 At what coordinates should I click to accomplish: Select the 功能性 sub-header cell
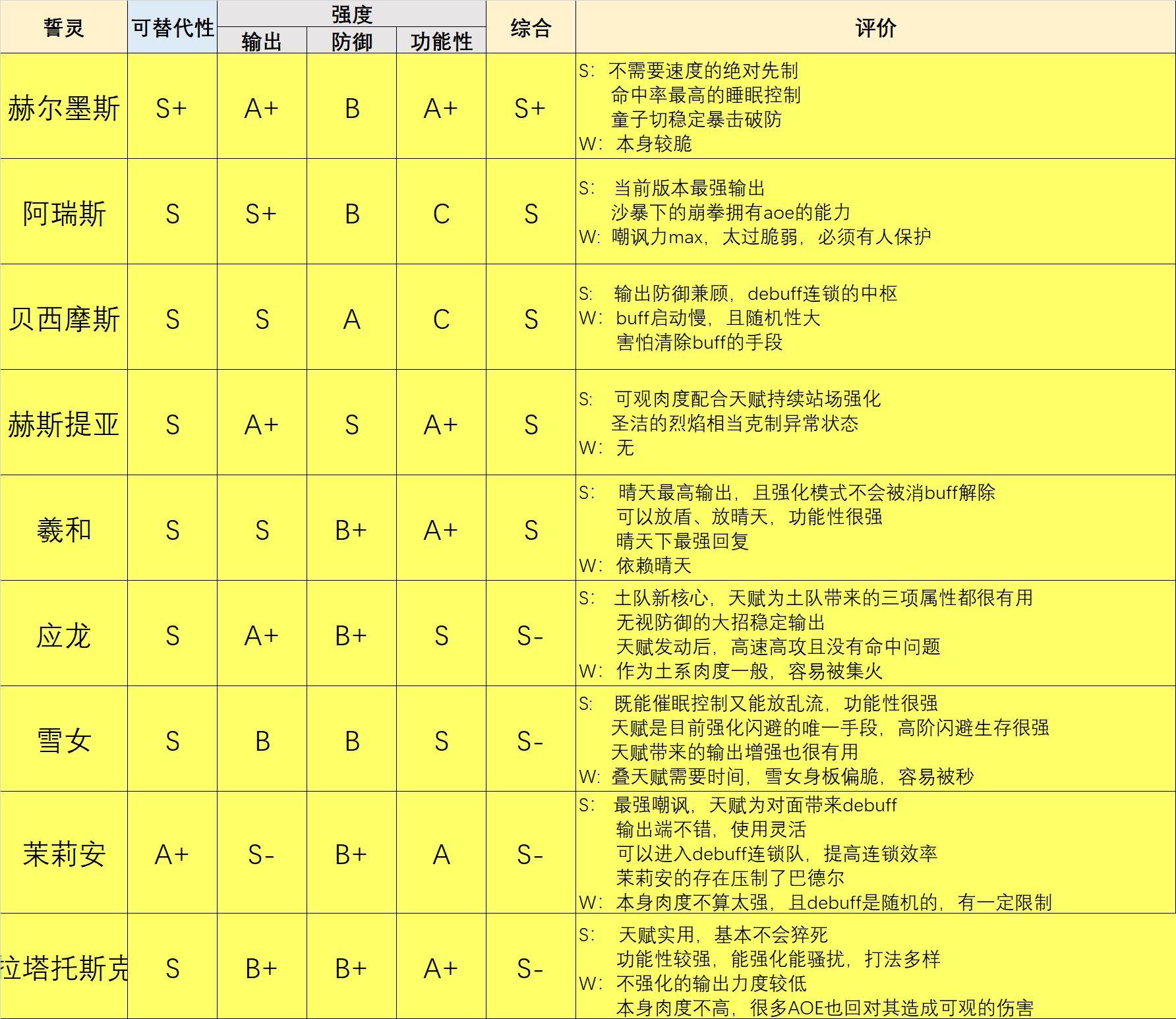(x=441, y=40)
